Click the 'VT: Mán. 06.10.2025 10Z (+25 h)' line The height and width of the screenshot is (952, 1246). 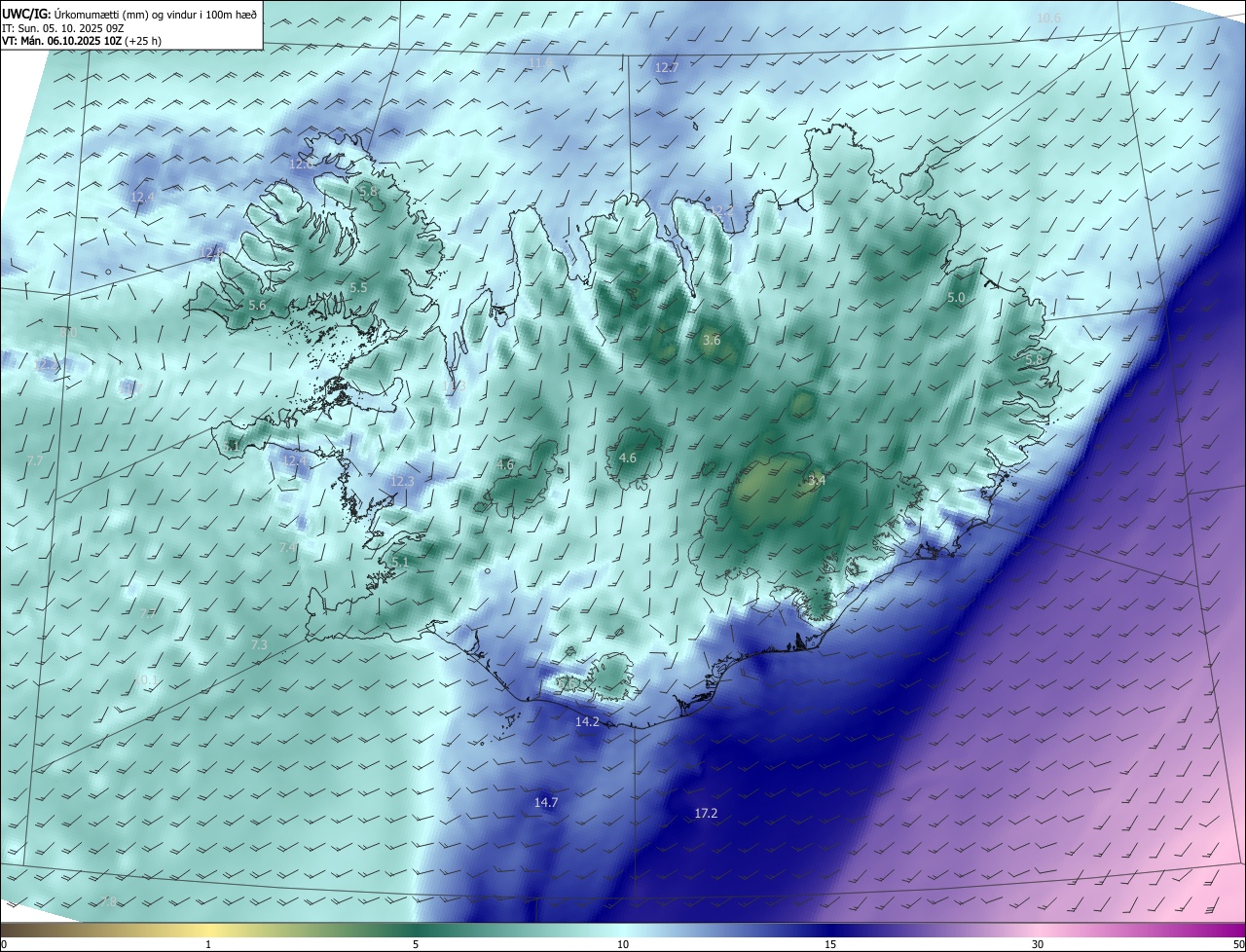point(81,42)
